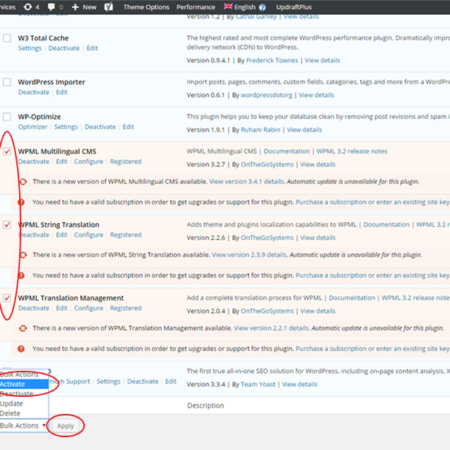Click Edit link in Yoast SEO row
Image resolution: width=450 pixels, height=450 pixels.
[171, 381]
